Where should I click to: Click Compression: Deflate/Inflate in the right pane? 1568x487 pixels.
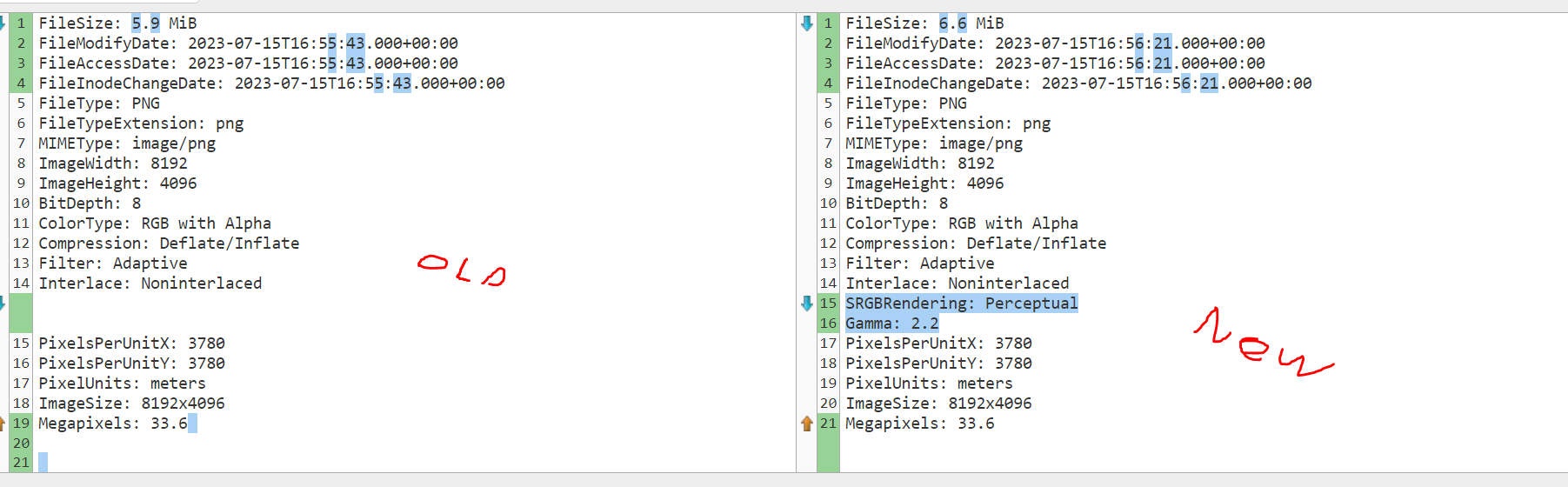click(x=976, y=243)
